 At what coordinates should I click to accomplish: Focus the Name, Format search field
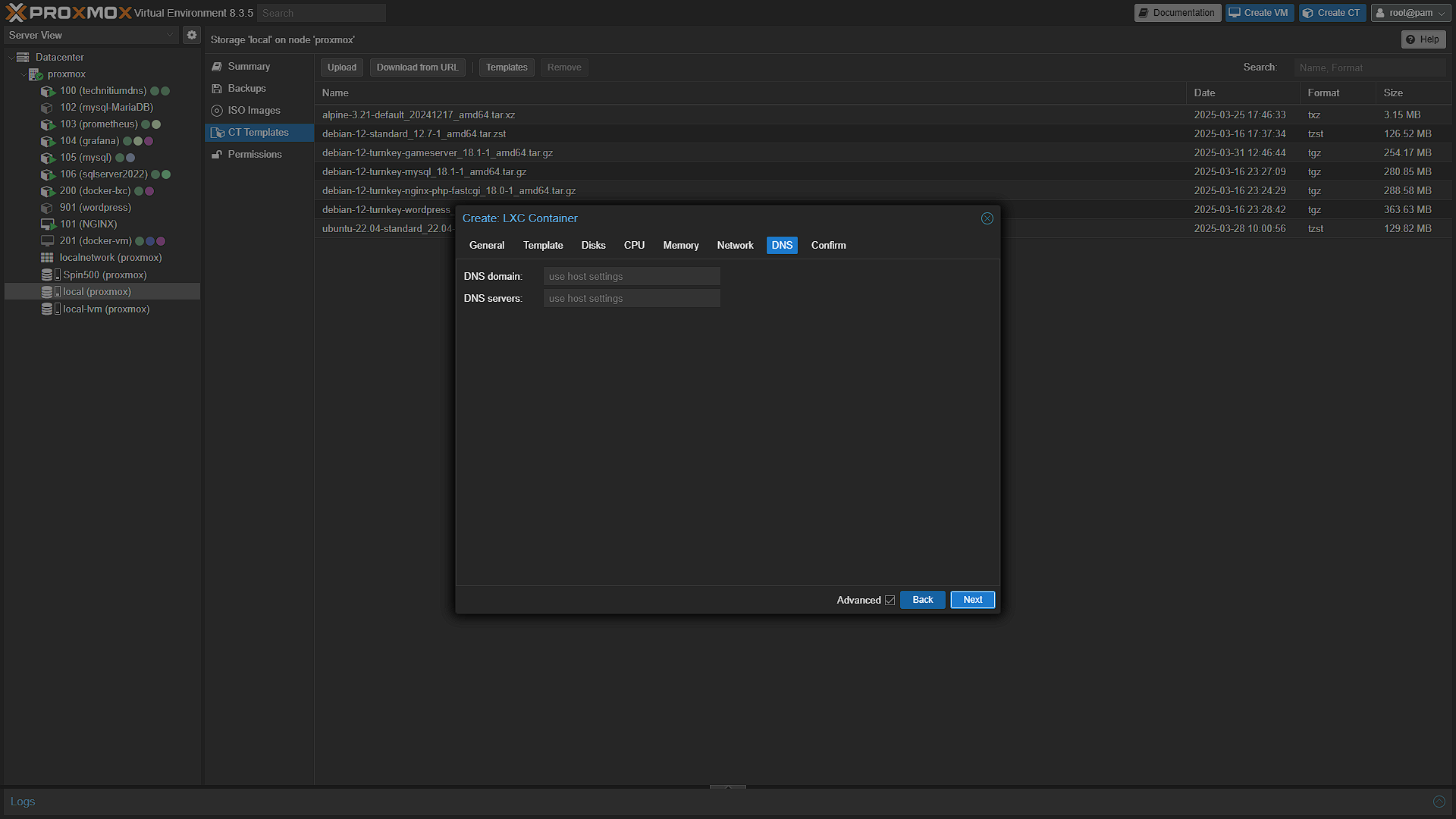(x=1370, y=67)
